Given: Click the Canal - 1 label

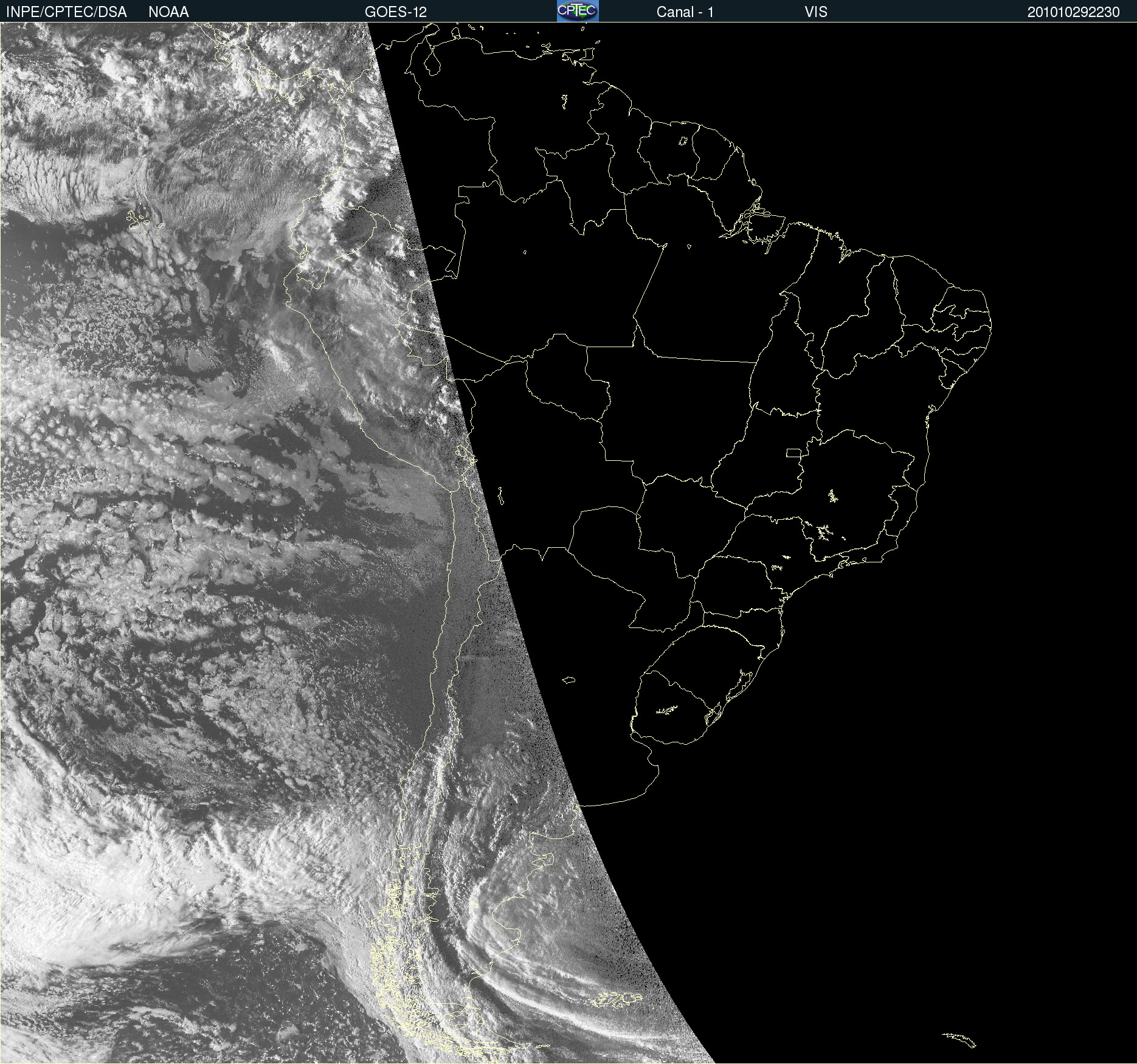Looking at the screenshot, I should tap(685, 12).
